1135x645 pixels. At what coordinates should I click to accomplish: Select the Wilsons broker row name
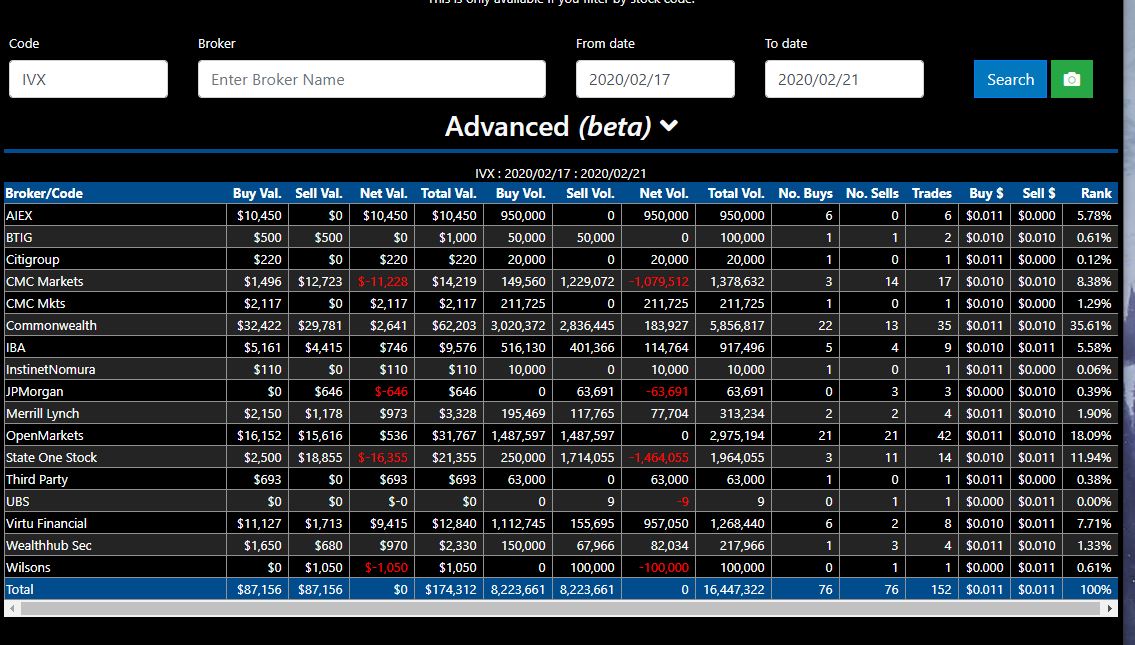[x=28, y=568]
